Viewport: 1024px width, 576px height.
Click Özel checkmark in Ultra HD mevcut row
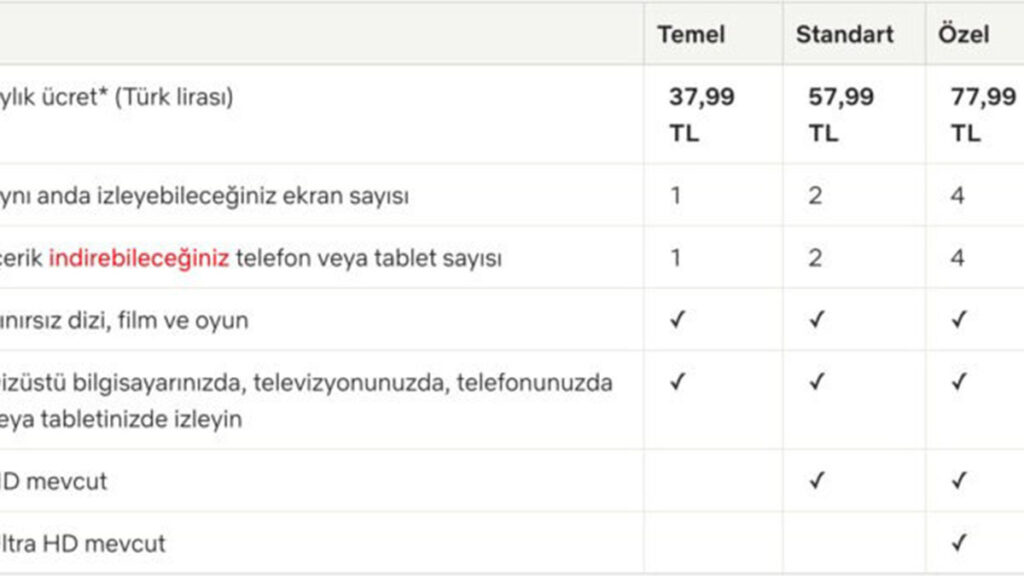tap(959, 543)
